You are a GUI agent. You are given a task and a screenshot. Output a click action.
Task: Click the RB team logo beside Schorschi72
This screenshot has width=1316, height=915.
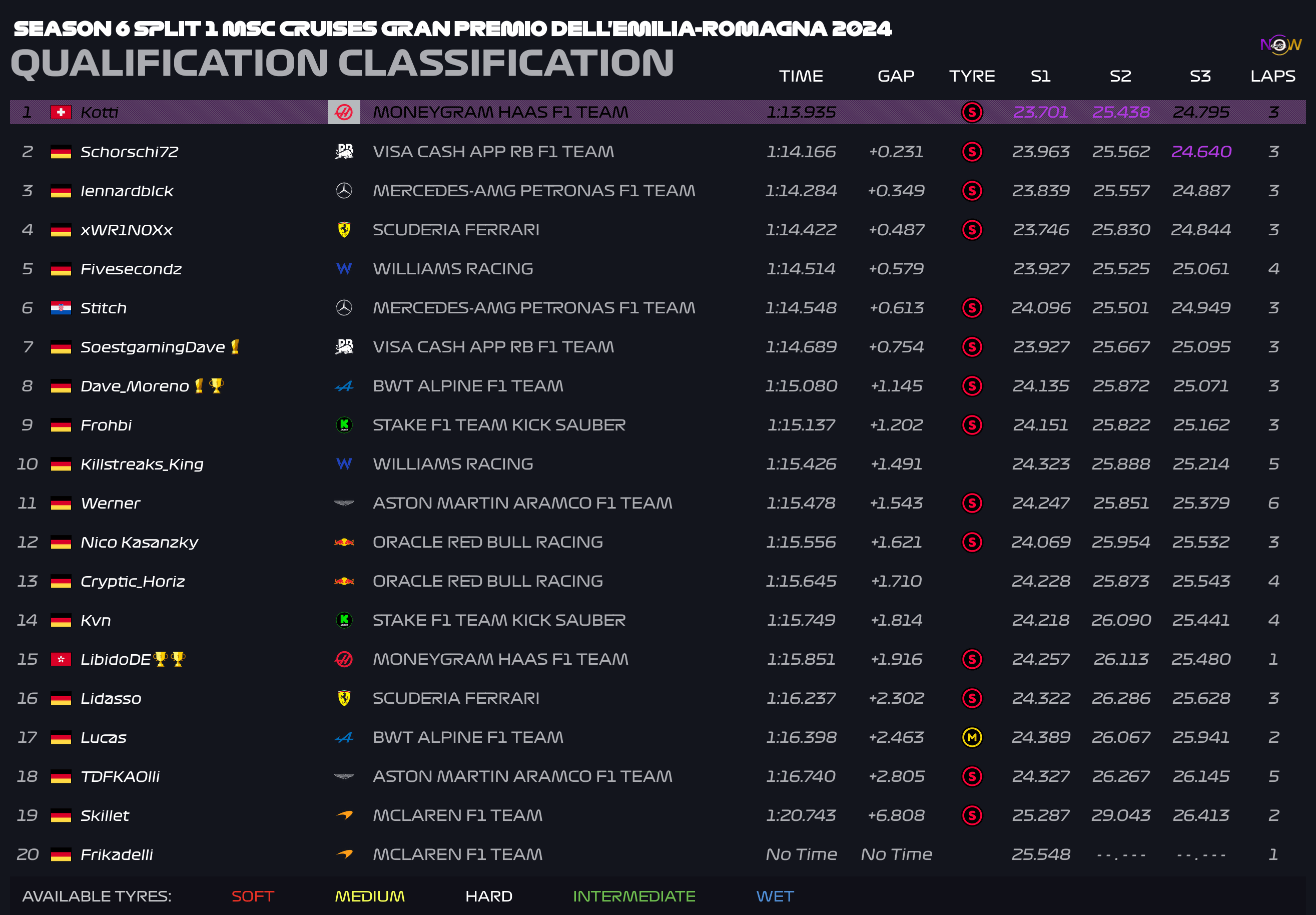344,151
